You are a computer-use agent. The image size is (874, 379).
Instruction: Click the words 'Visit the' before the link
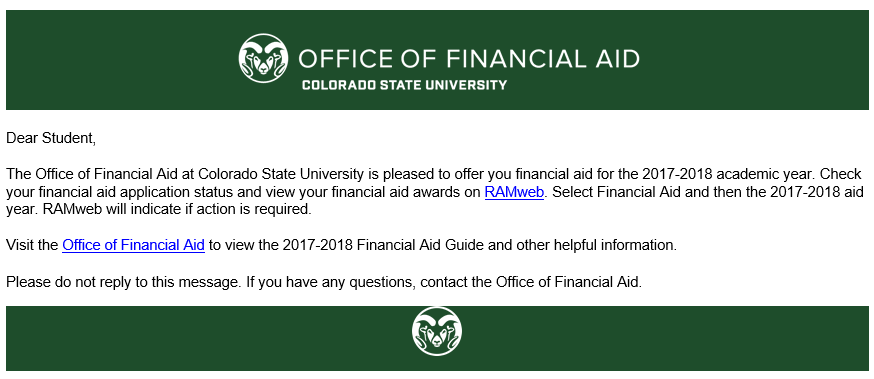coord(32,245)
